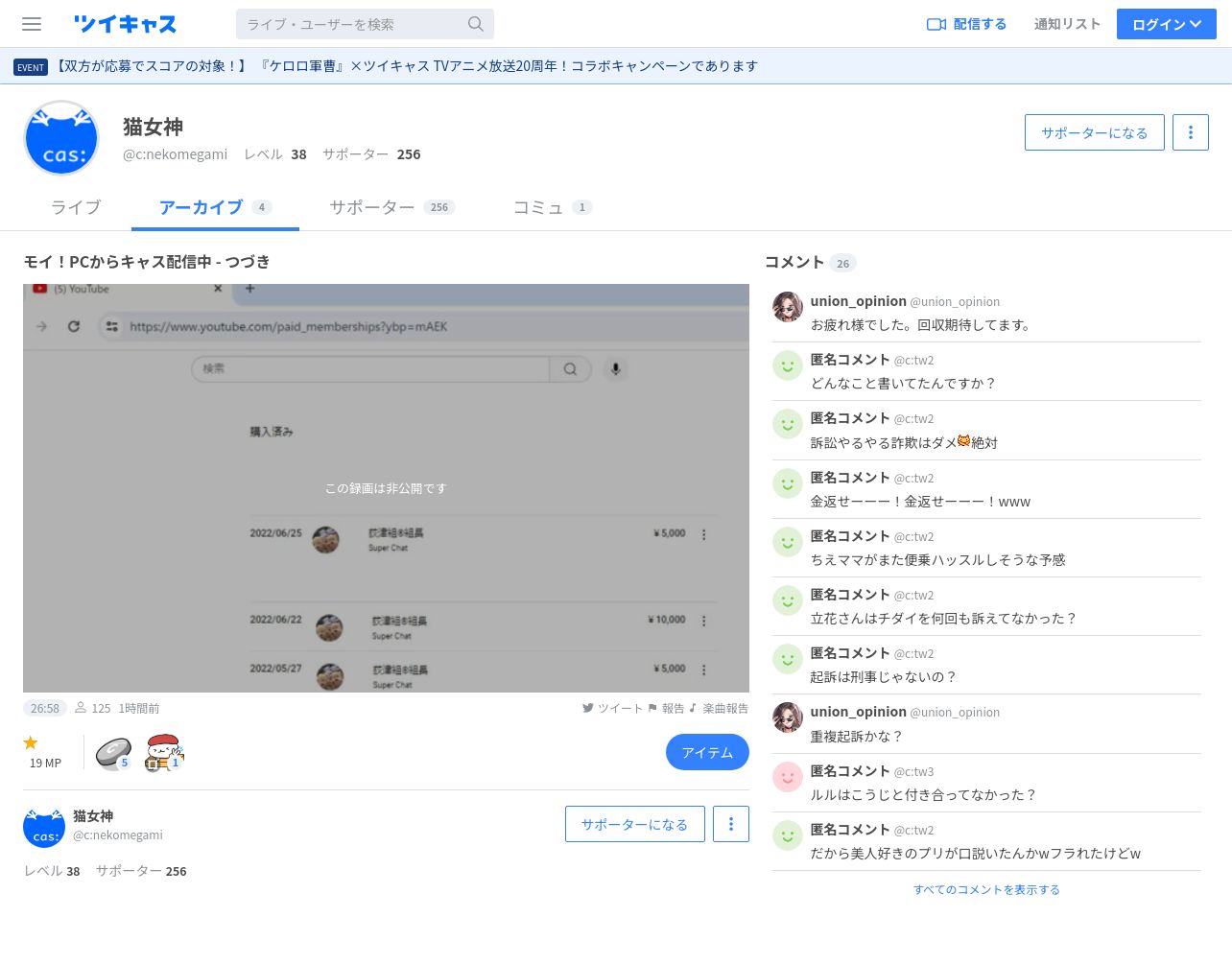
Task: Click 猫女神 profile avatar at top
Action: tap(61, 138)
